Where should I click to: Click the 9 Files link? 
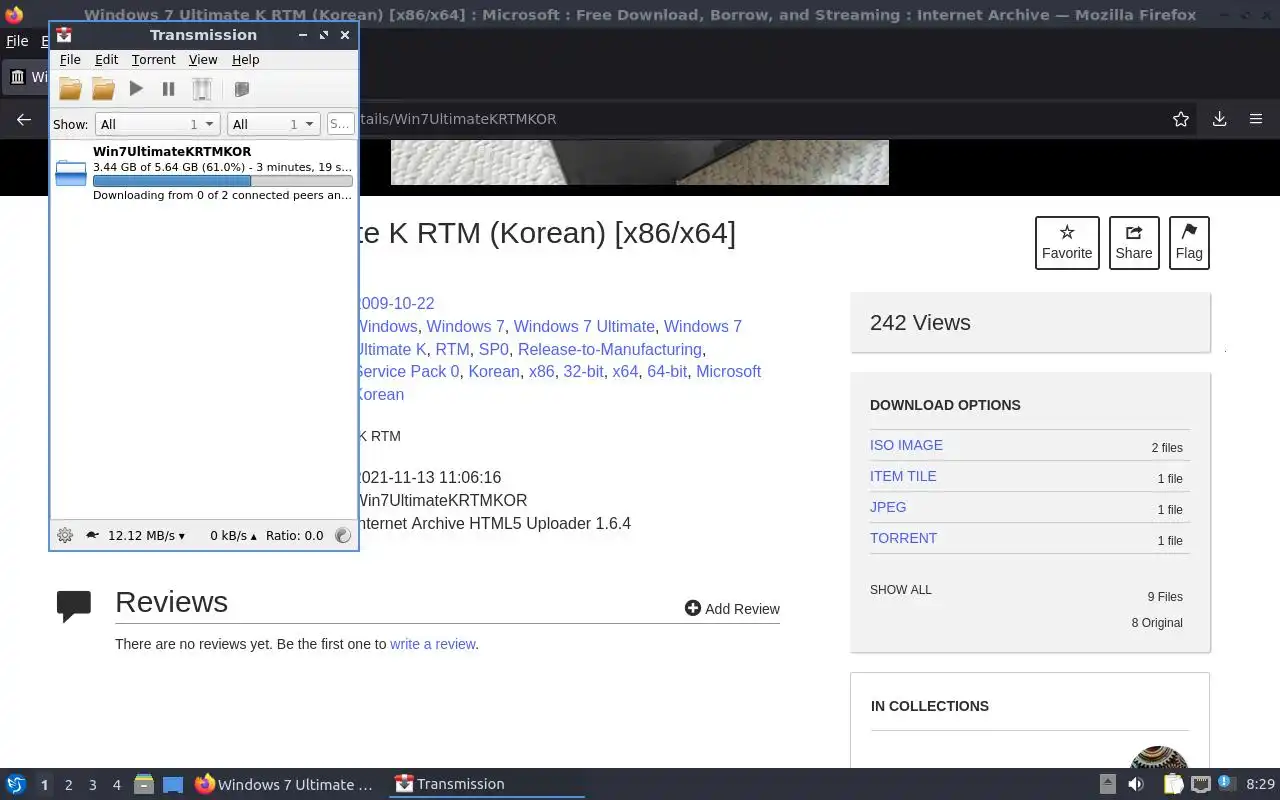point(1165,597)
